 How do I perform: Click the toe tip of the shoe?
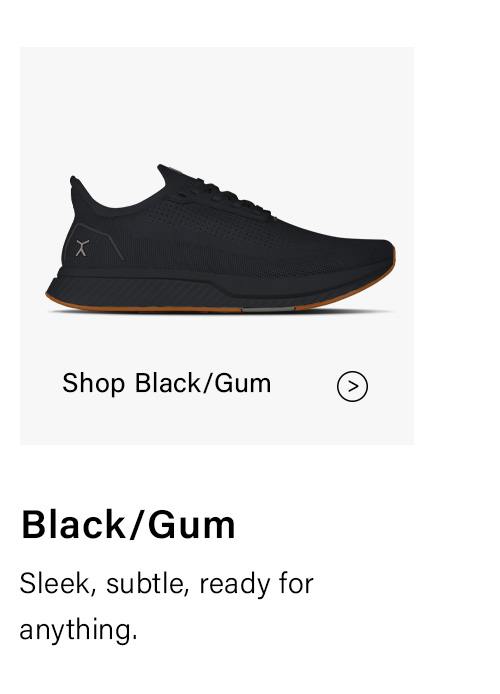point(385,252)
